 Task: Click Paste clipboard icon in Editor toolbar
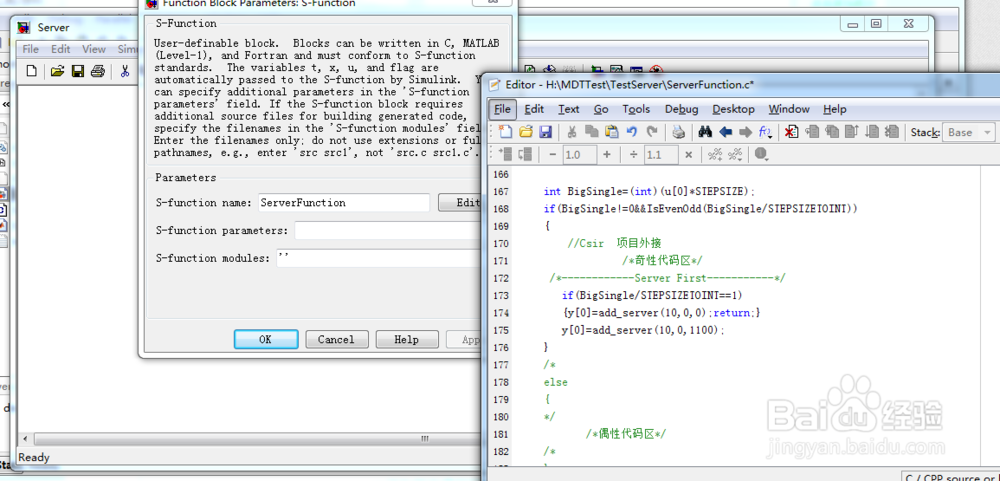(612, 132)
